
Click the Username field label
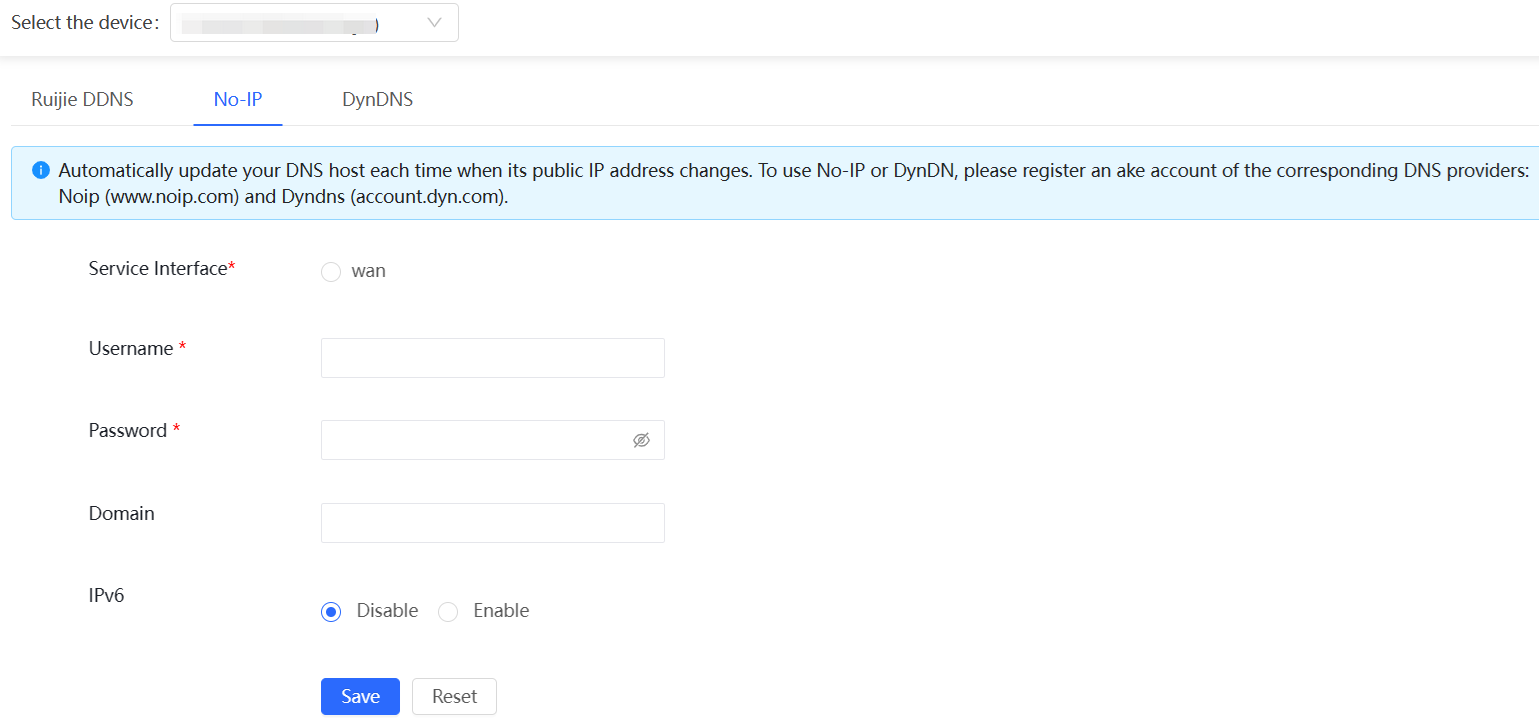tap(131, 349)
